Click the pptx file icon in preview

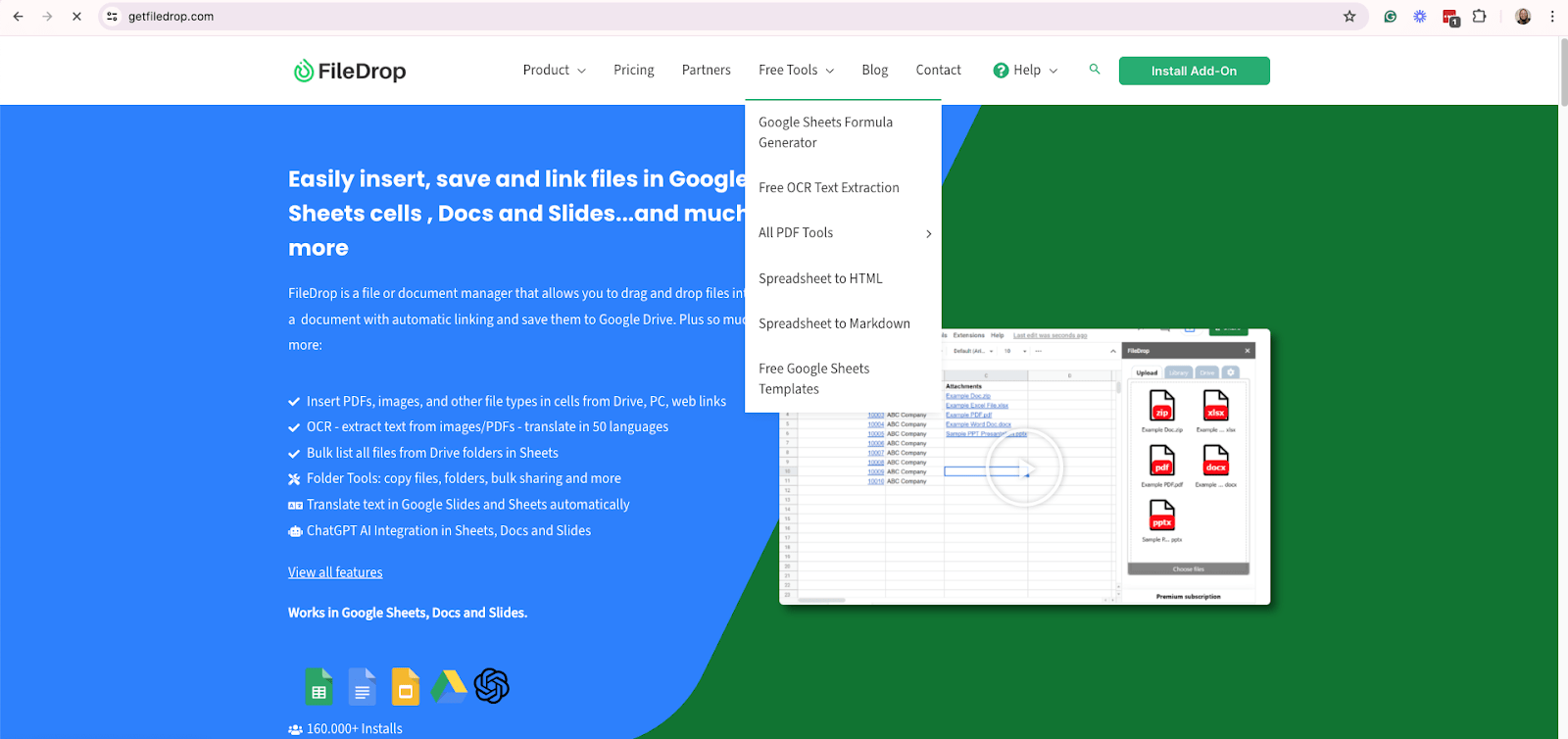pos(1161,515)
